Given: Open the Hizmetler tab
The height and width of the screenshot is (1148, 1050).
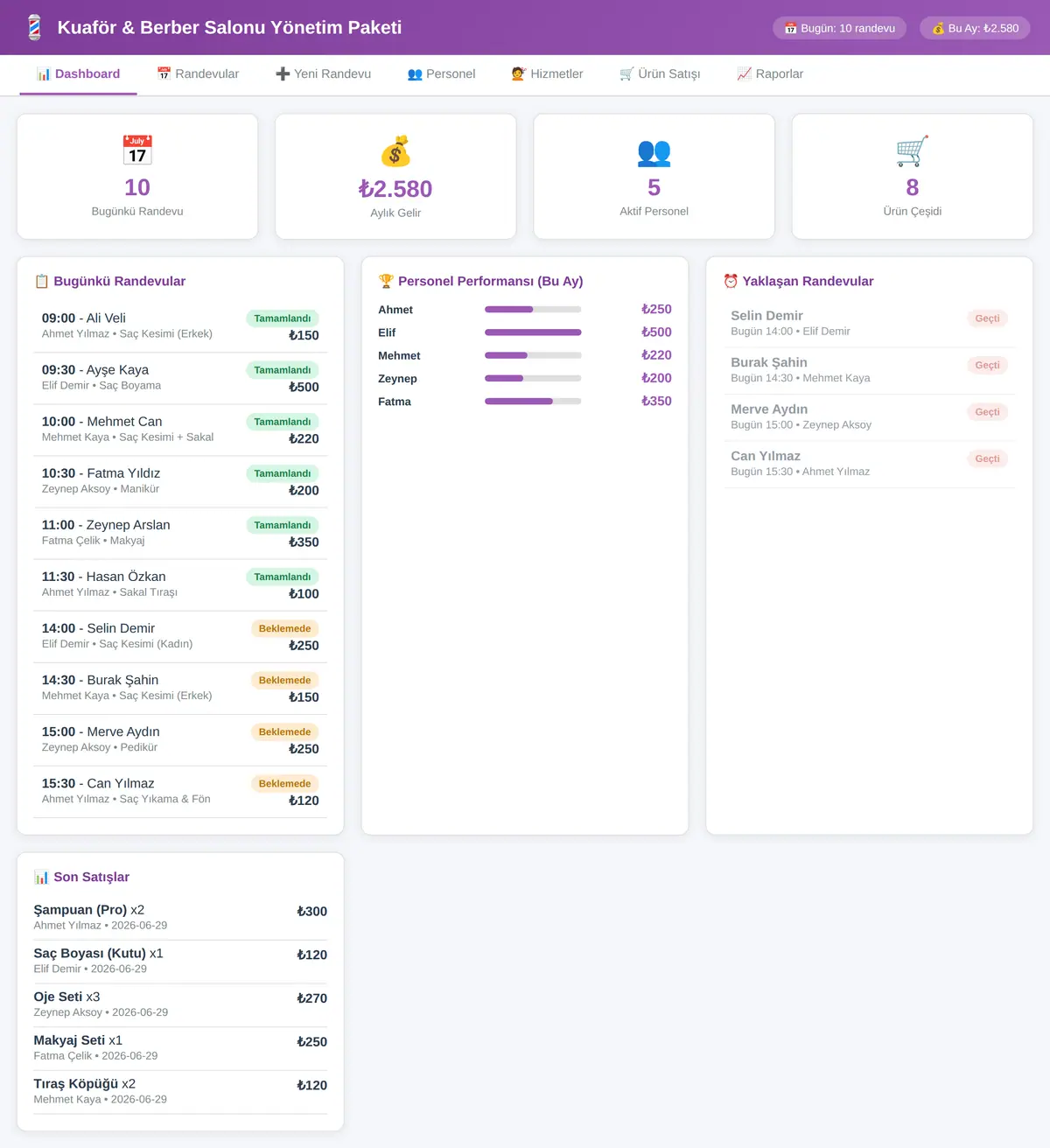Looking at the screenshot, I should [547, 74].
